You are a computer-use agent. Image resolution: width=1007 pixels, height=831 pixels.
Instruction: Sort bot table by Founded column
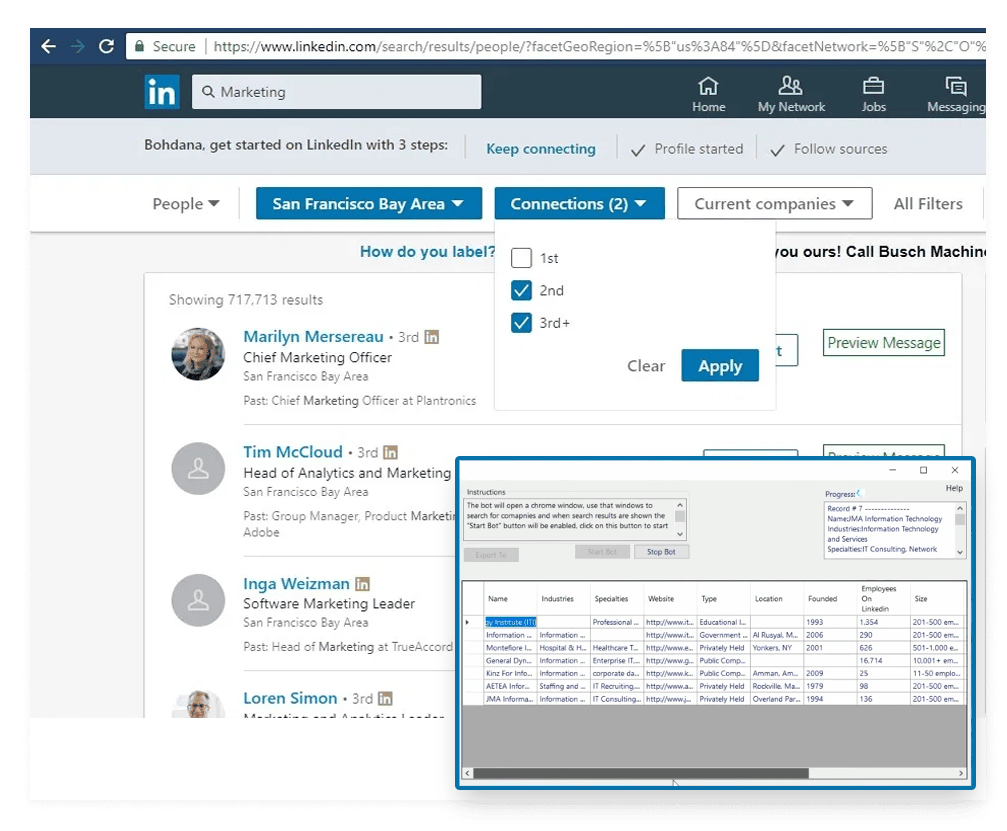[x=830, y=599]
